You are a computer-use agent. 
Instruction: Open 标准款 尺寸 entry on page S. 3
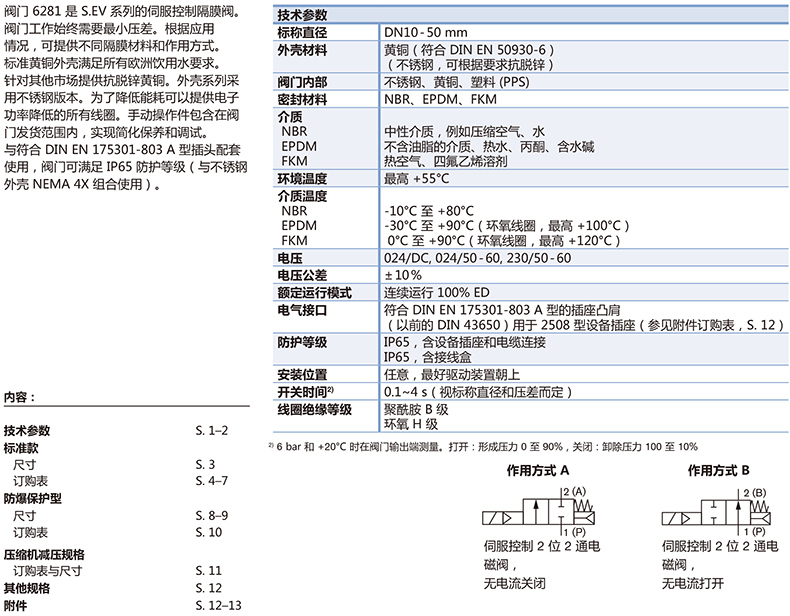[24, 465]
